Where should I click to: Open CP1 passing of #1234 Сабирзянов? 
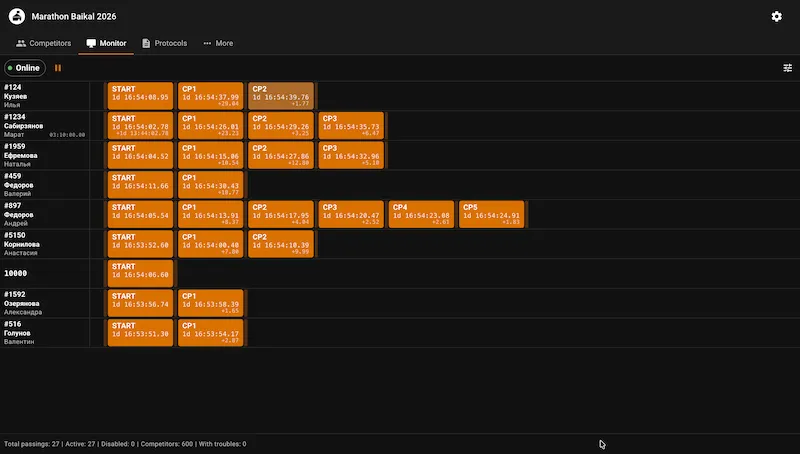pos(211,125)
